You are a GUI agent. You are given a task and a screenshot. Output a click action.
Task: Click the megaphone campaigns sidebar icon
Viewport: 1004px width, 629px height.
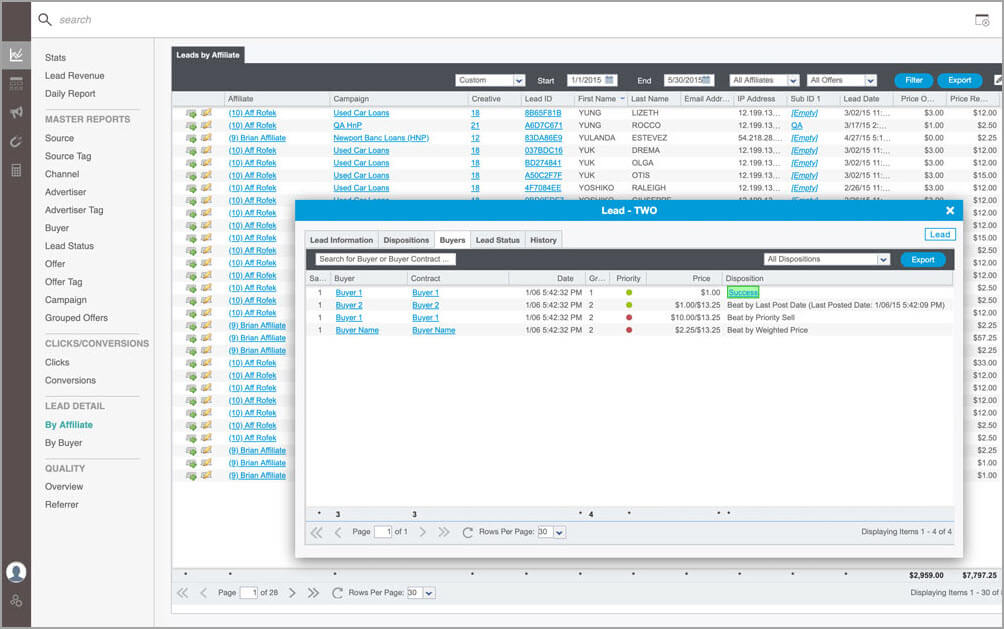15,113
